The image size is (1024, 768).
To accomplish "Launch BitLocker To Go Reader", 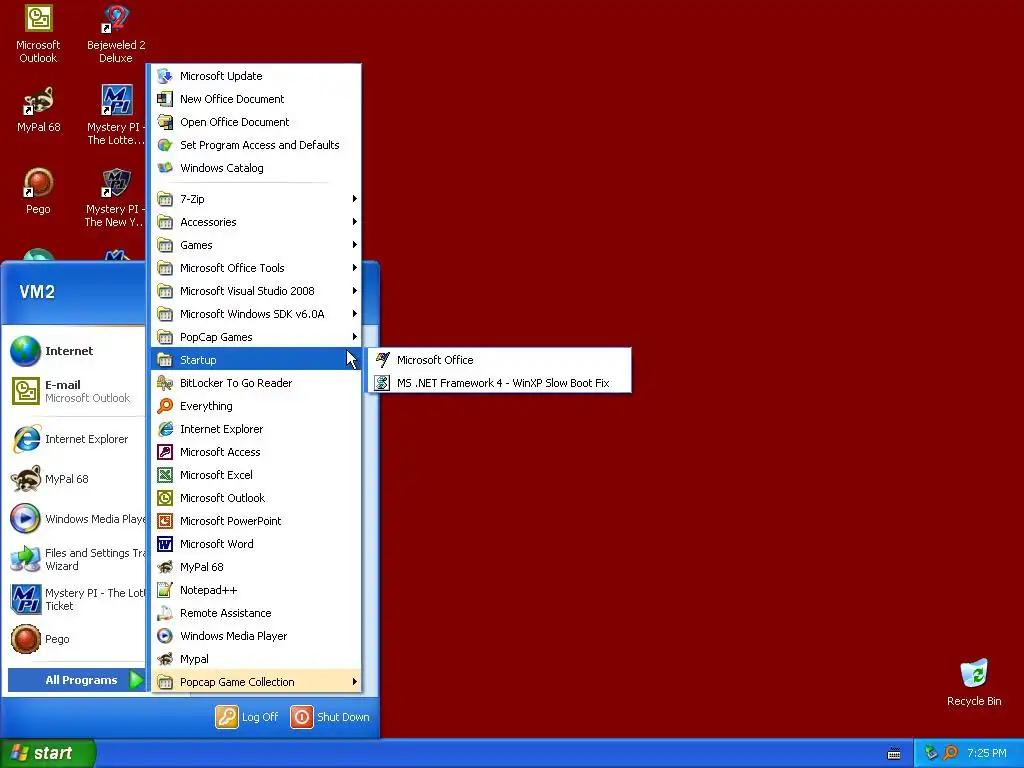I will pyautogui.click(x=256, y=383).
